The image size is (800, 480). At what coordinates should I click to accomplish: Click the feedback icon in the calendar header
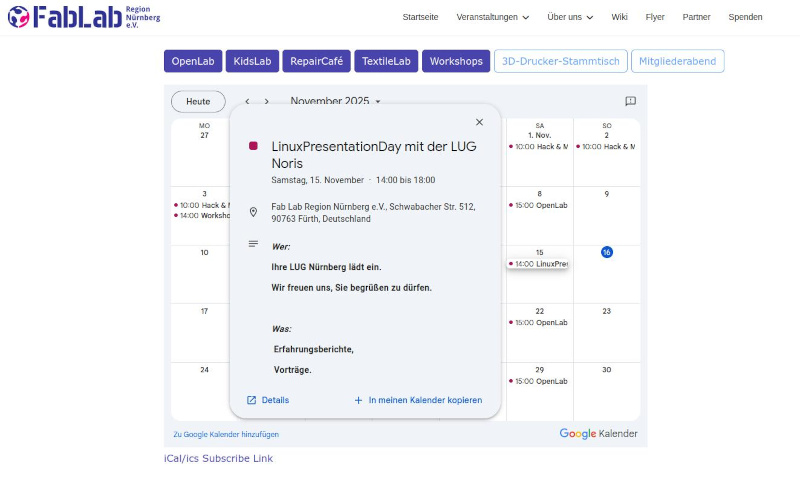click(x=630, y=101)
